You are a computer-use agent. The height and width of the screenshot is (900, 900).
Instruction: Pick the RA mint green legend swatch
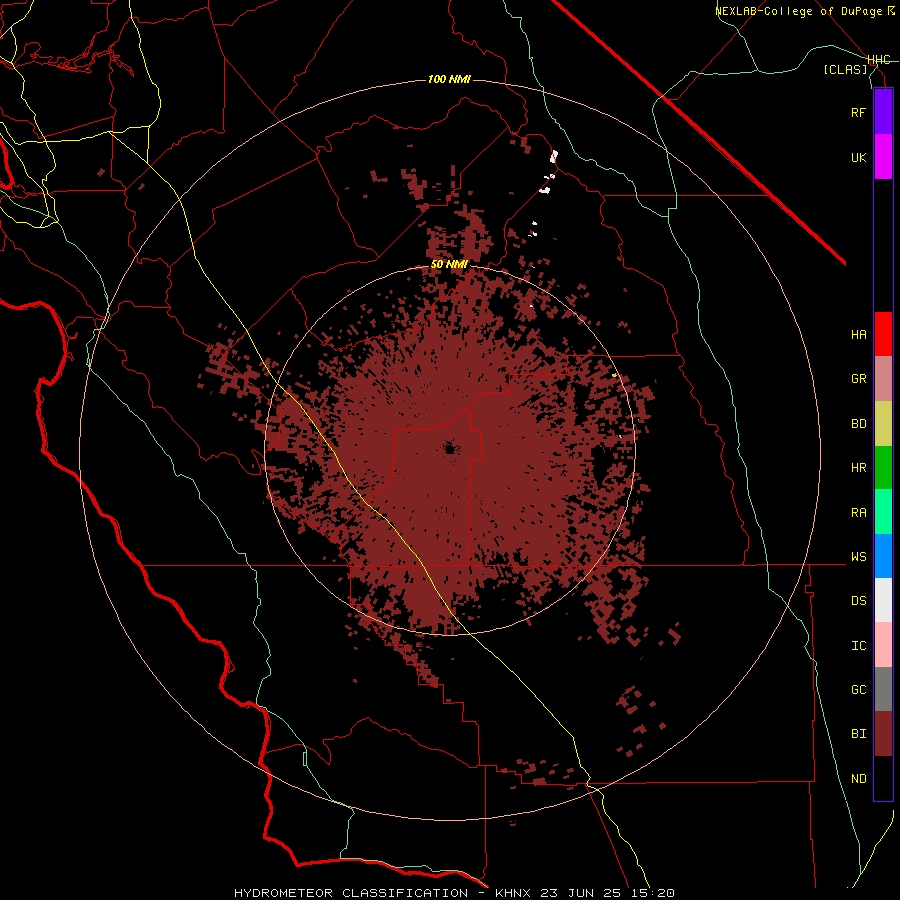coord(883,512)
